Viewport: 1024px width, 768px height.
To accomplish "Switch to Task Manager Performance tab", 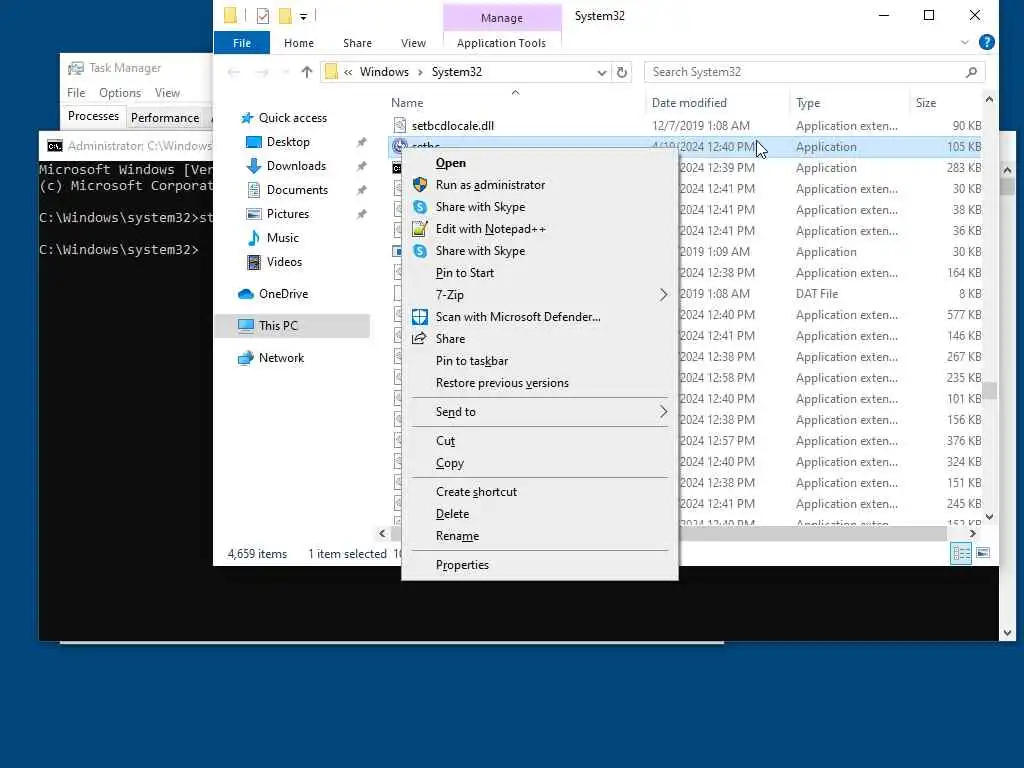I will tap(165, 118).
